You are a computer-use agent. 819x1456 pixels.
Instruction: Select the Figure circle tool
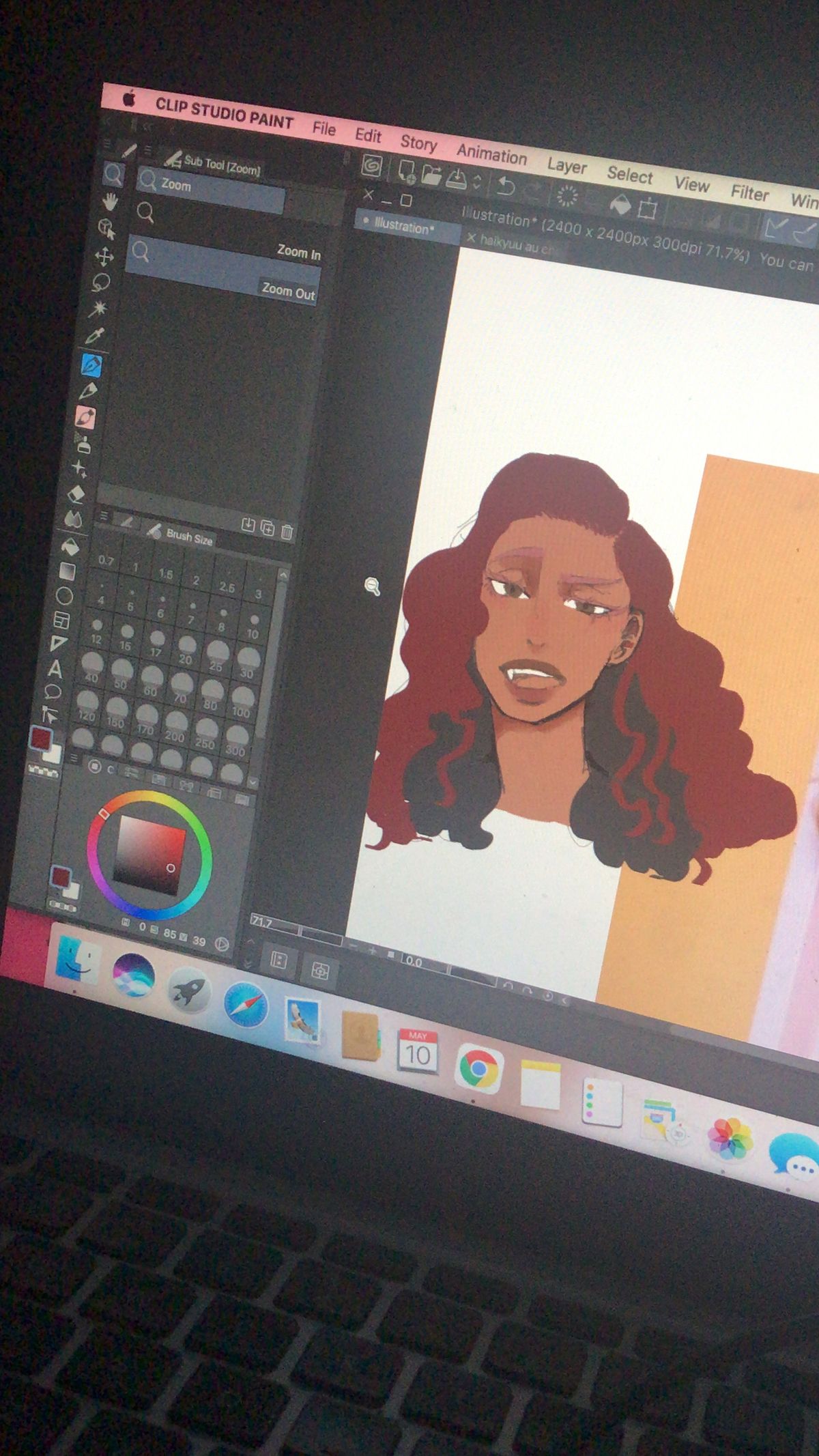click(x=65, y=596)
